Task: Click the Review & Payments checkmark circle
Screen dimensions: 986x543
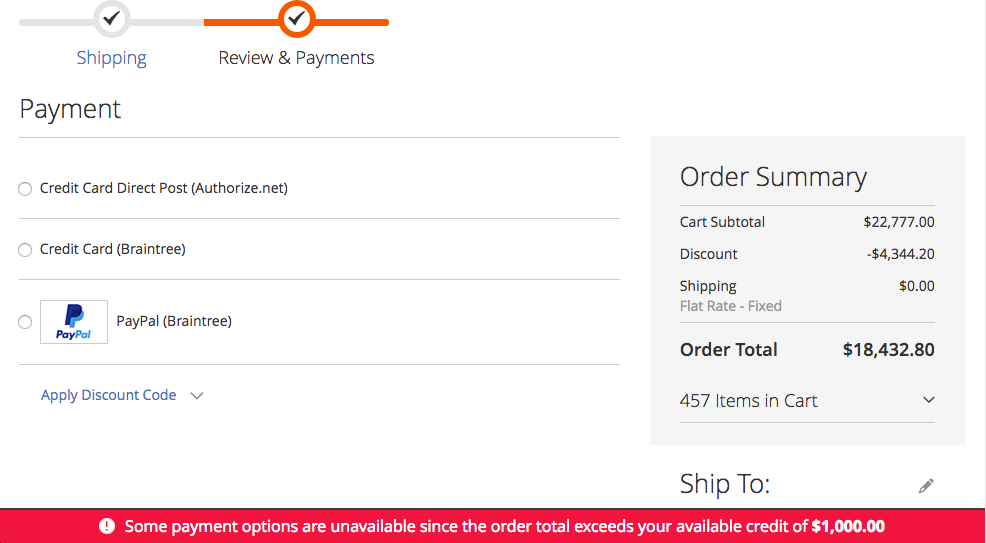Action: pos(297,19)
